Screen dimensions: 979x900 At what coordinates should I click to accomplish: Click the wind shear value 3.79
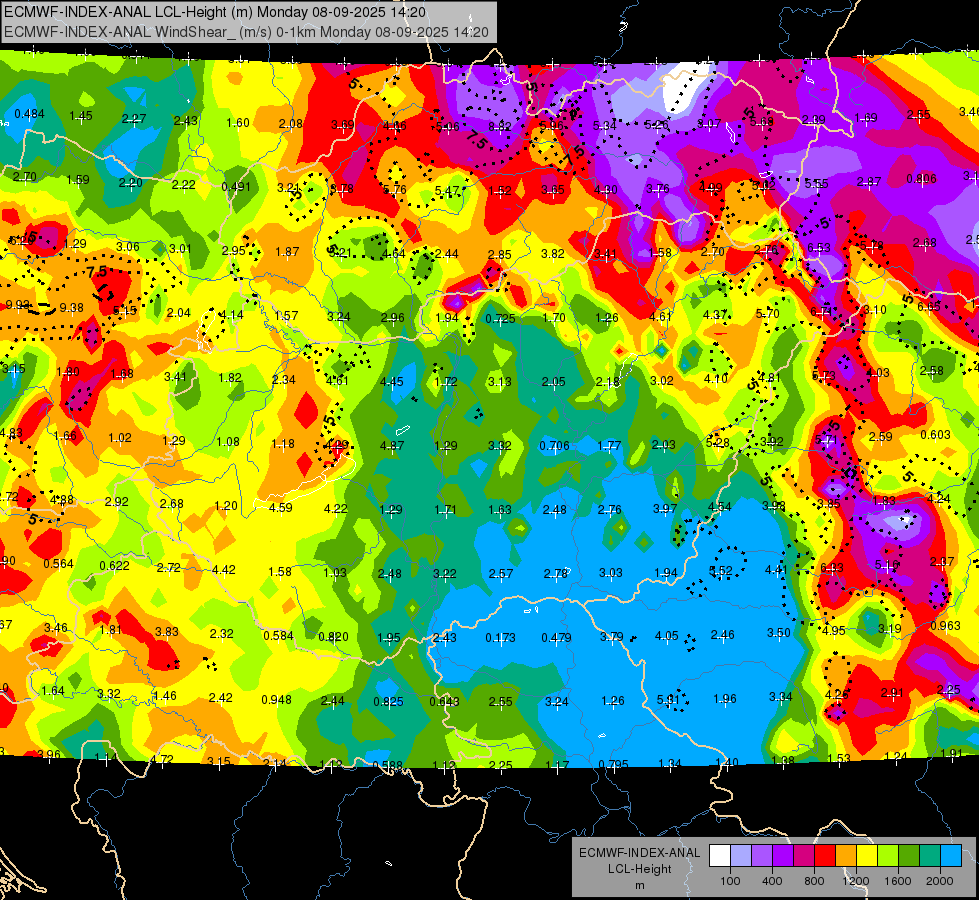click(611, 636)
